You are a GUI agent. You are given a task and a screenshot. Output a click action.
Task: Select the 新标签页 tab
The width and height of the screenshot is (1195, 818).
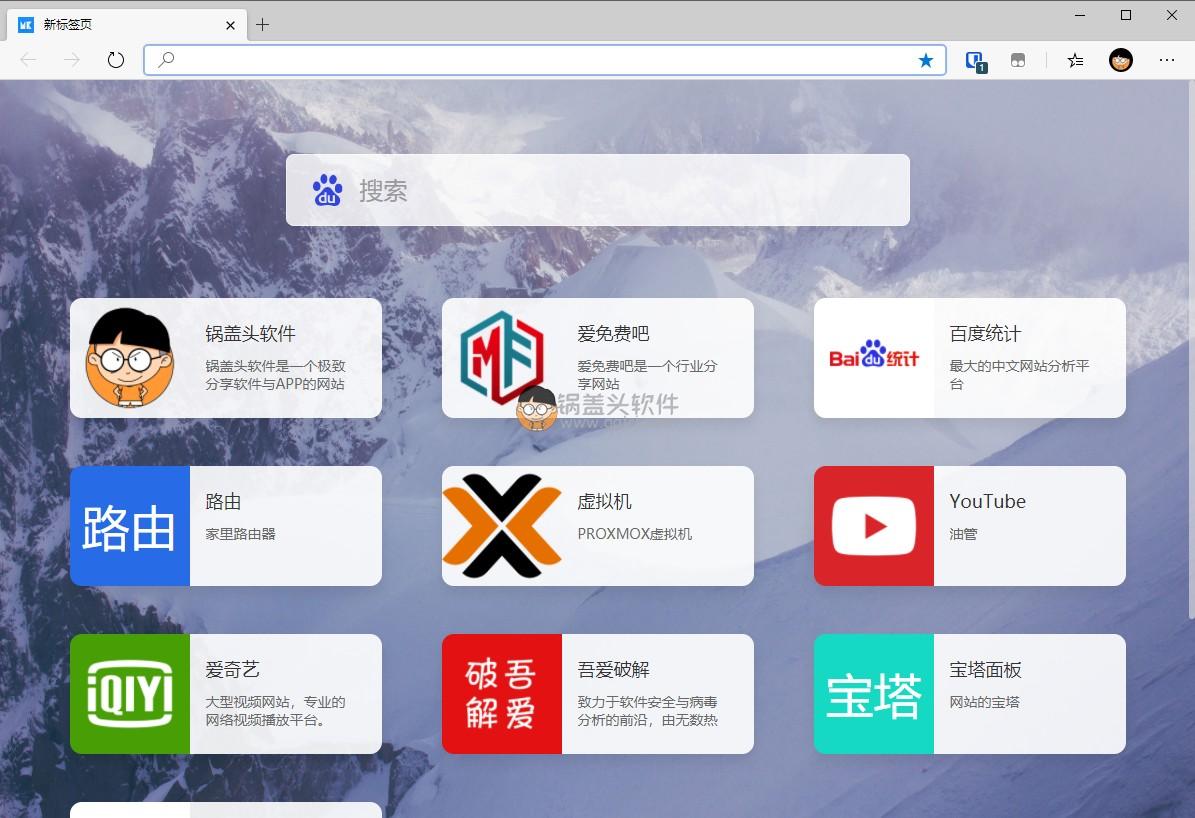click(120, 25)
